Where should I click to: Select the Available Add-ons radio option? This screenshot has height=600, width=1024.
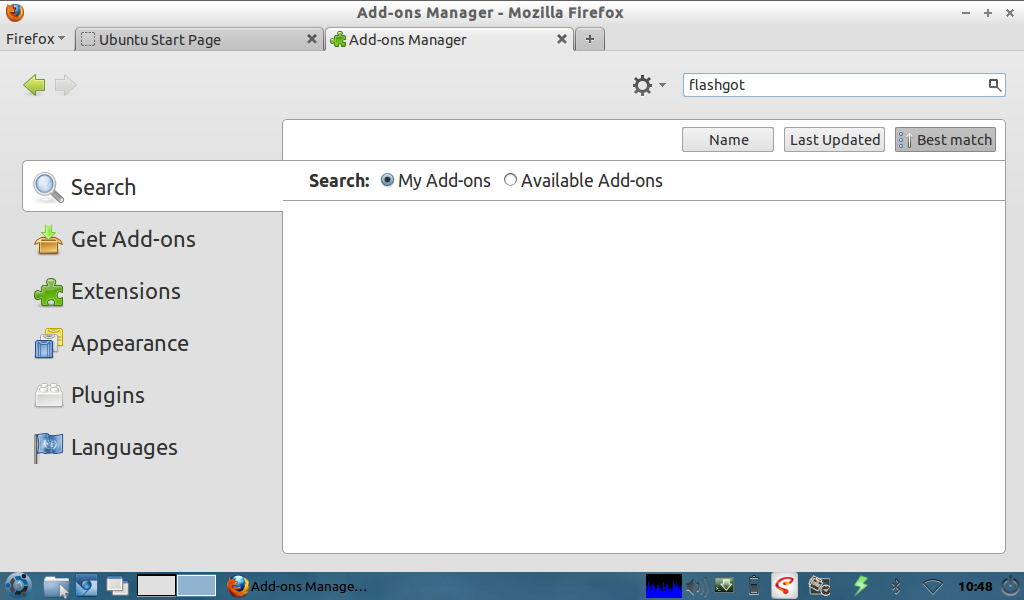click(510, 180)
